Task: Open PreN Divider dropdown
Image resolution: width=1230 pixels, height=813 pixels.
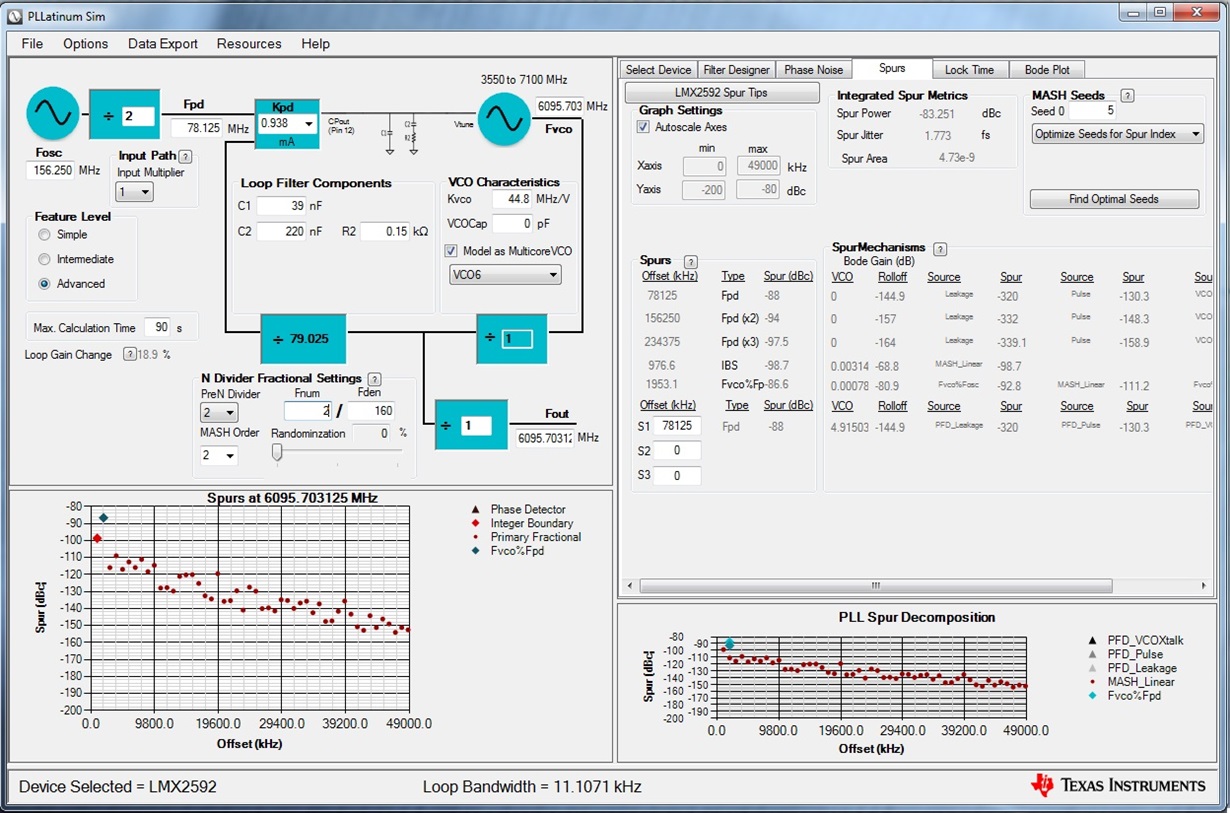Action: [x=219, y=413]
